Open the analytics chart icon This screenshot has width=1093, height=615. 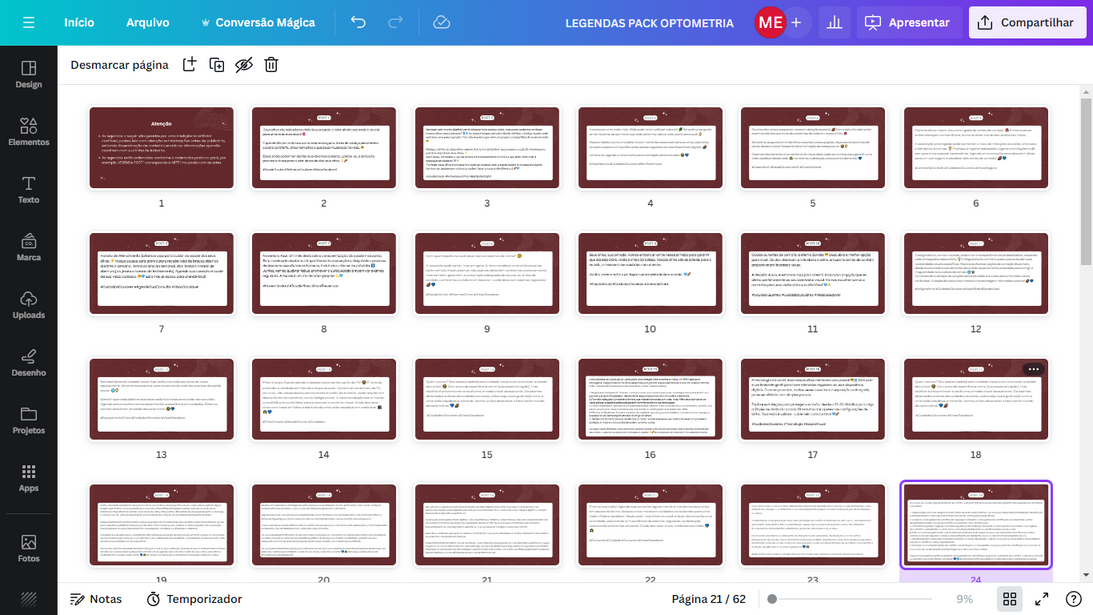(x=834, y=22)
